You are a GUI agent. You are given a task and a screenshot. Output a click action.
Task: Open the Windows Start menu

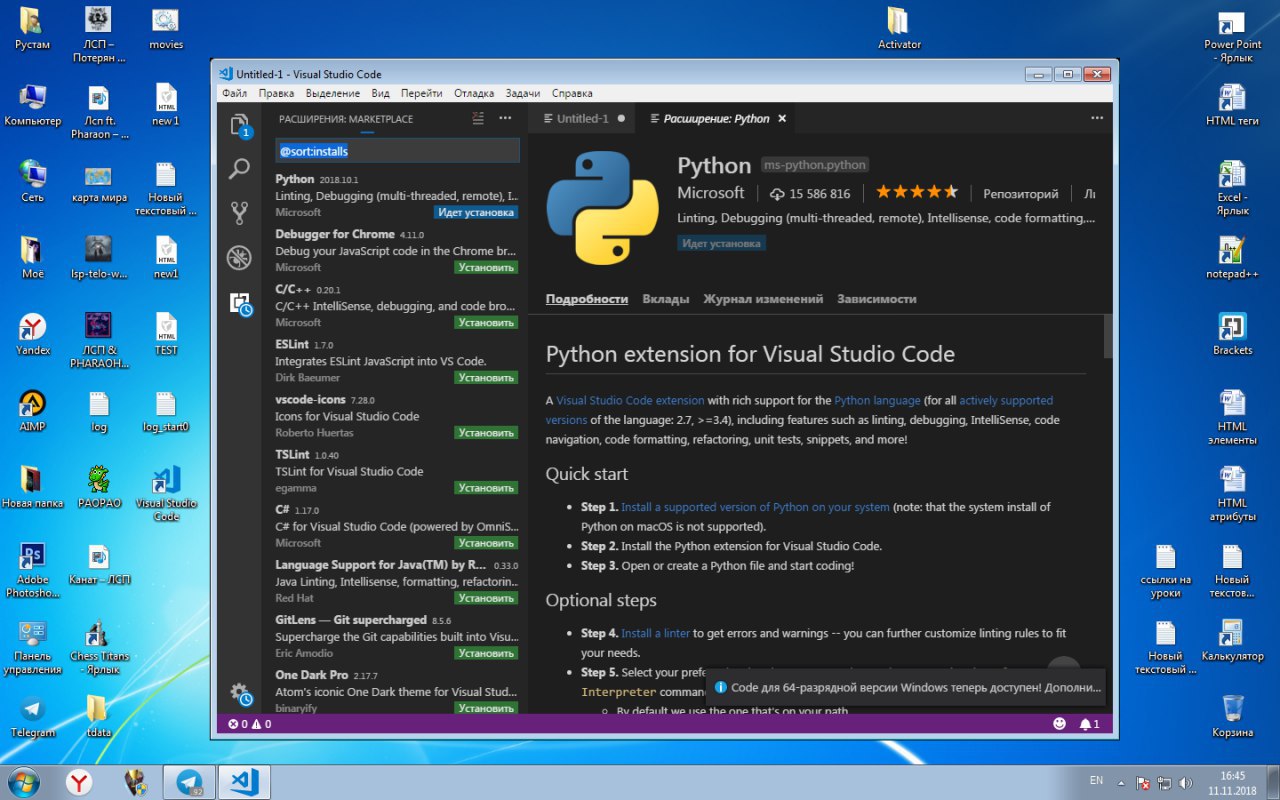coord(23,781)
